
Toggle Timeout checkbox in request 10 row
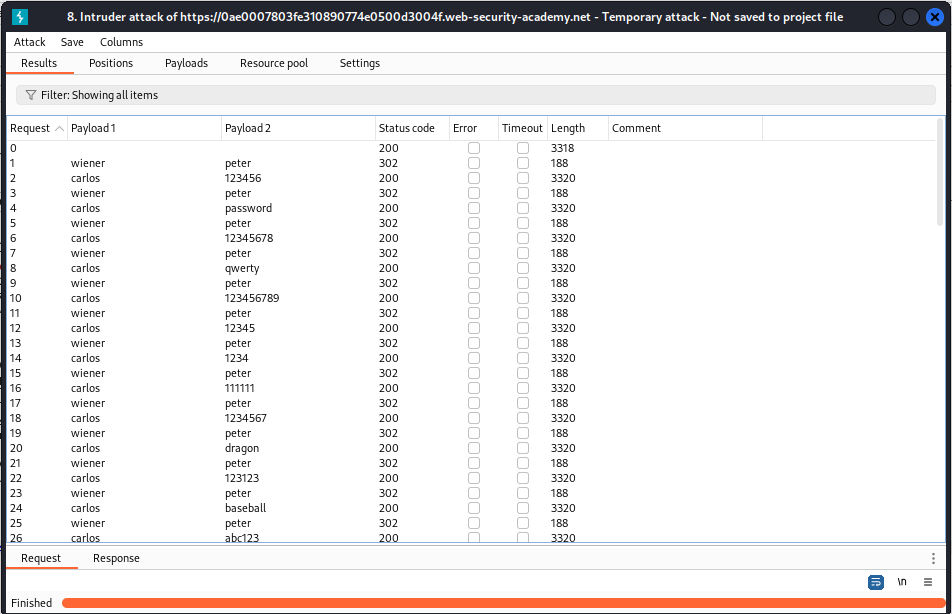(x=523, y=298)
